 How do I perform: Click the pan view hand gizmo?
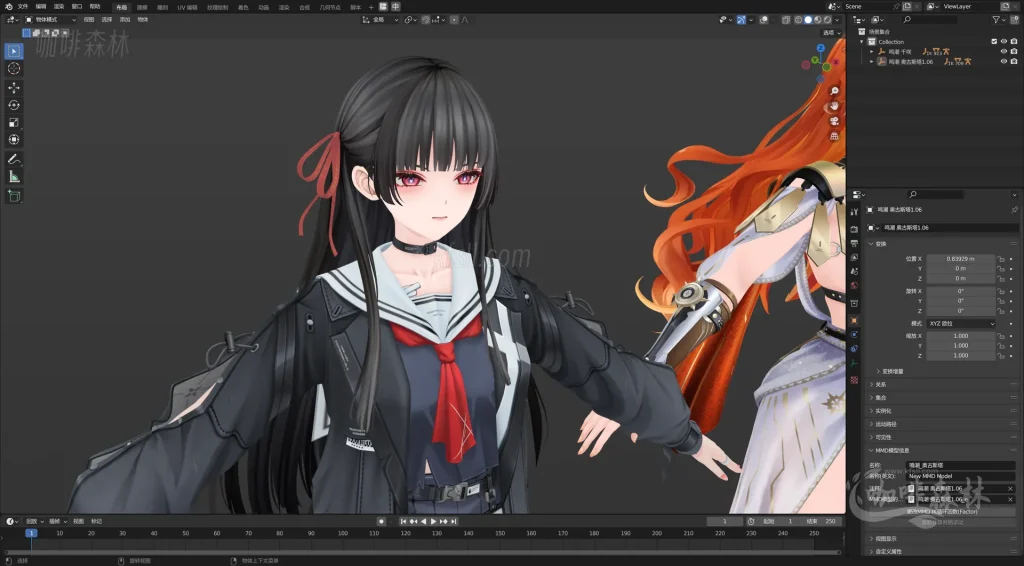coord(834,106)
